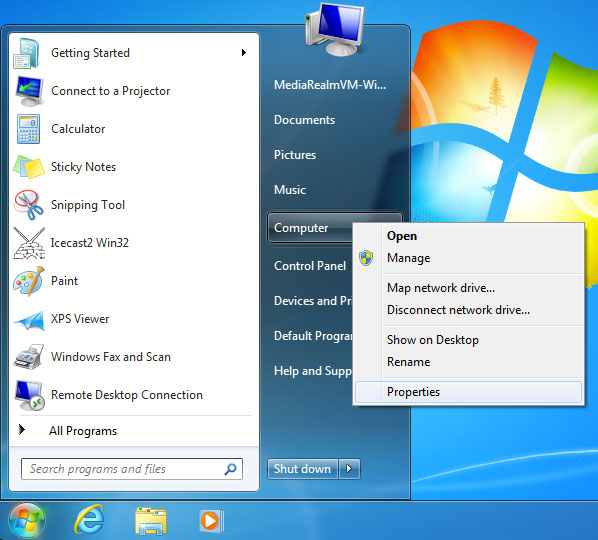Open Pictures from the Start menu
The height and width of the screenshot is (540, 598).
pos(295,155)
